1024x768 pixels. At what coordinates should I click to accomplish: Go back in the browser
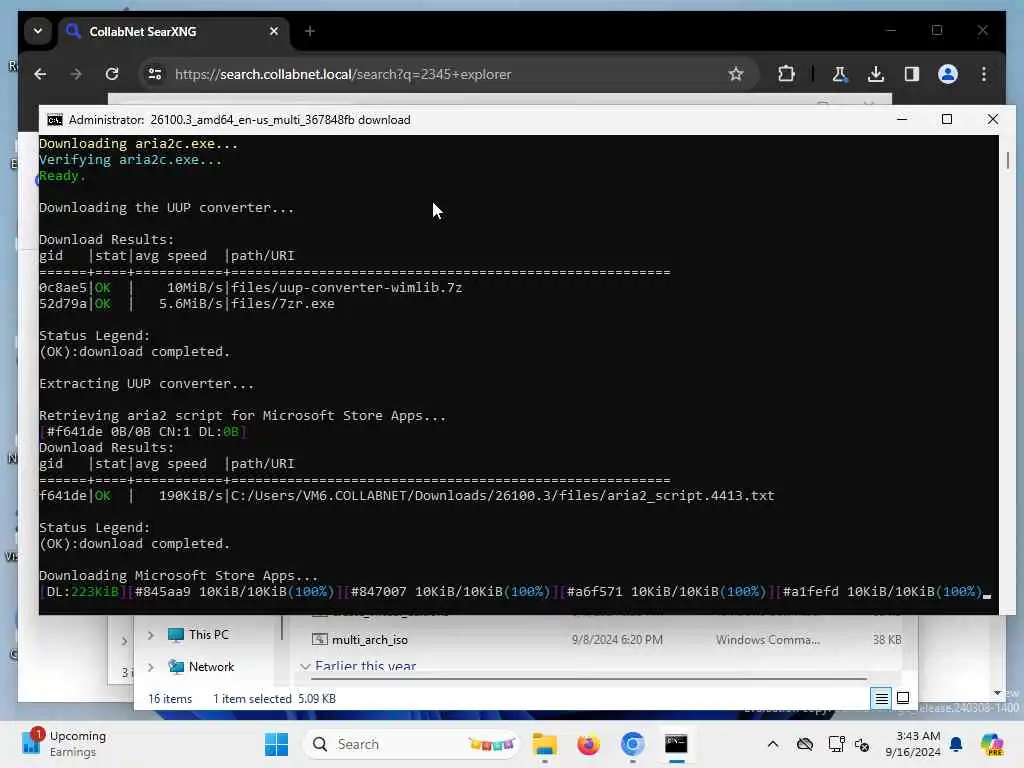pos(40,74)
